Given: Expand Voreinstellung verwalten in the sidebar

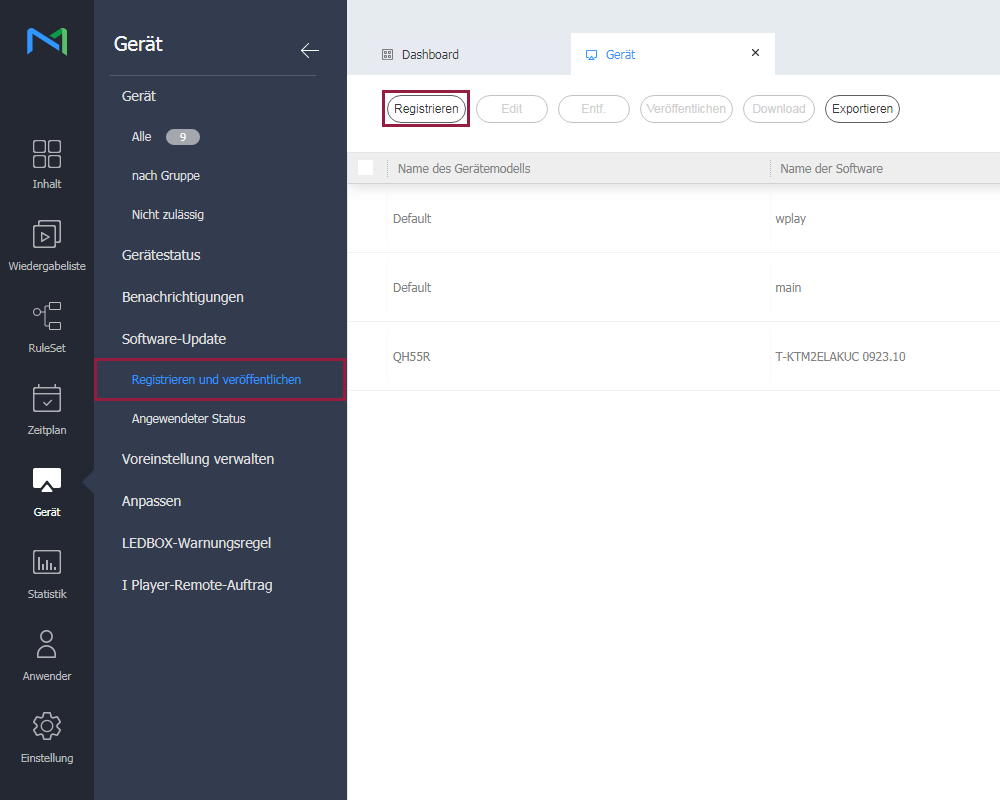Looking at the screenshot, I should coord(198,459).
